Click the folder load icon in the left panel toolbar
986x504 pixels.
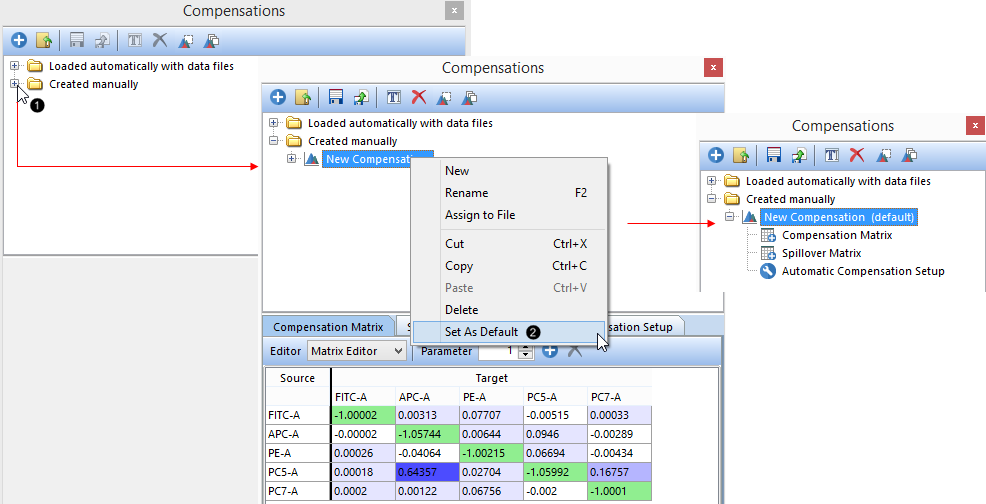(x=44, y=41)
